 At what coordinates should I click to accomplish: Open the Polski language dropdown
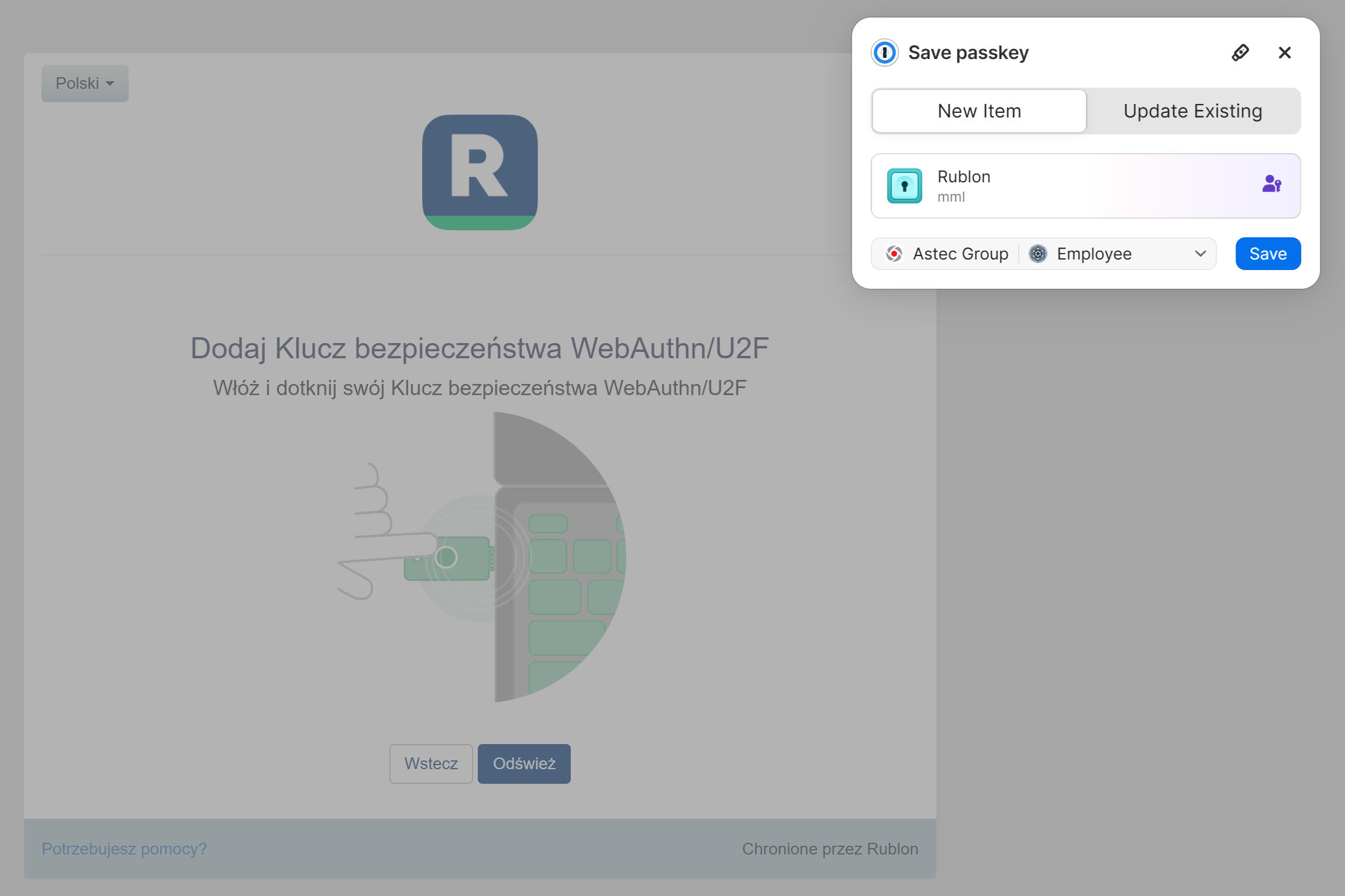click(x=85, y=83)
